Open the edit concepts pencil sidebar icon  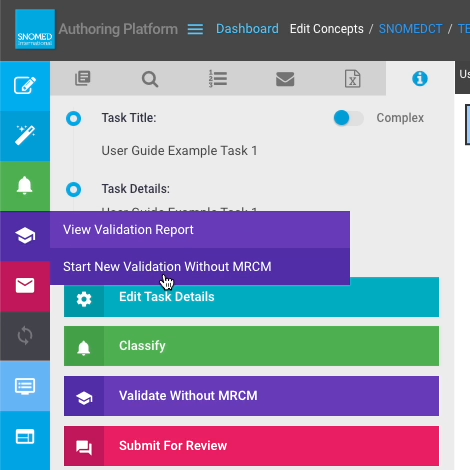pos(25,86)
